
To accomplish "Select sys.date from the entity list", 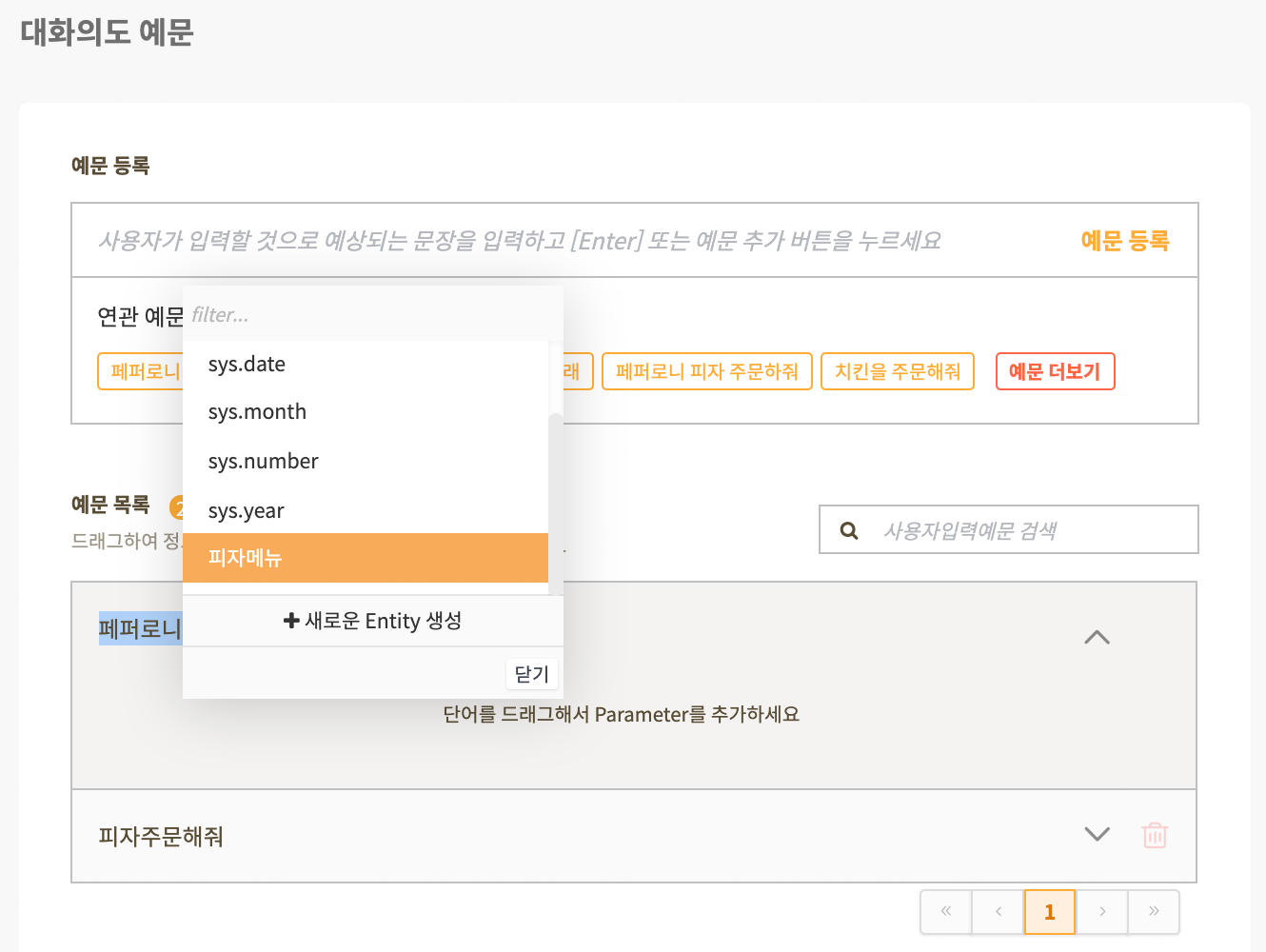I will (x=366, y=365).
